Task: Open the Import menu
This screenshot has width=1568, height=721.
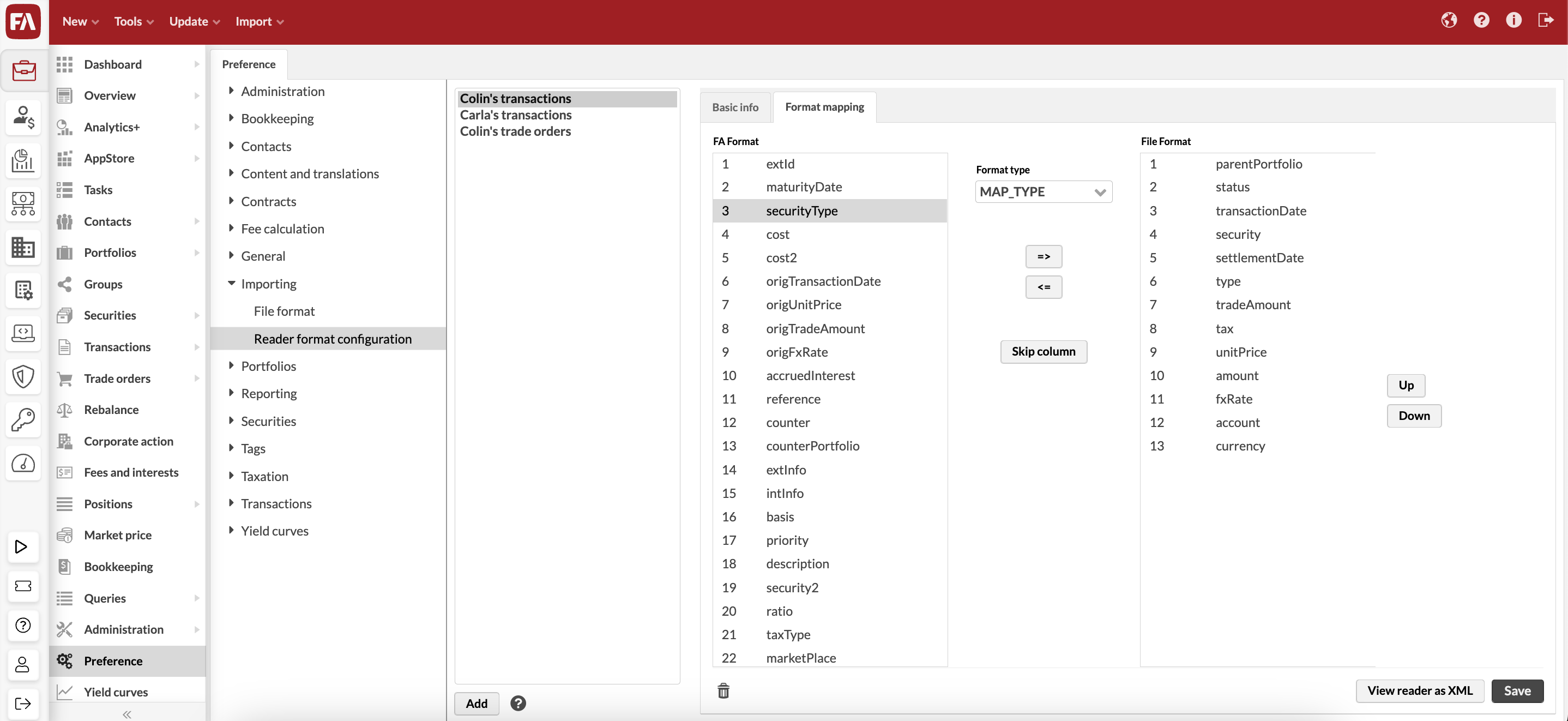Action: 260,21
